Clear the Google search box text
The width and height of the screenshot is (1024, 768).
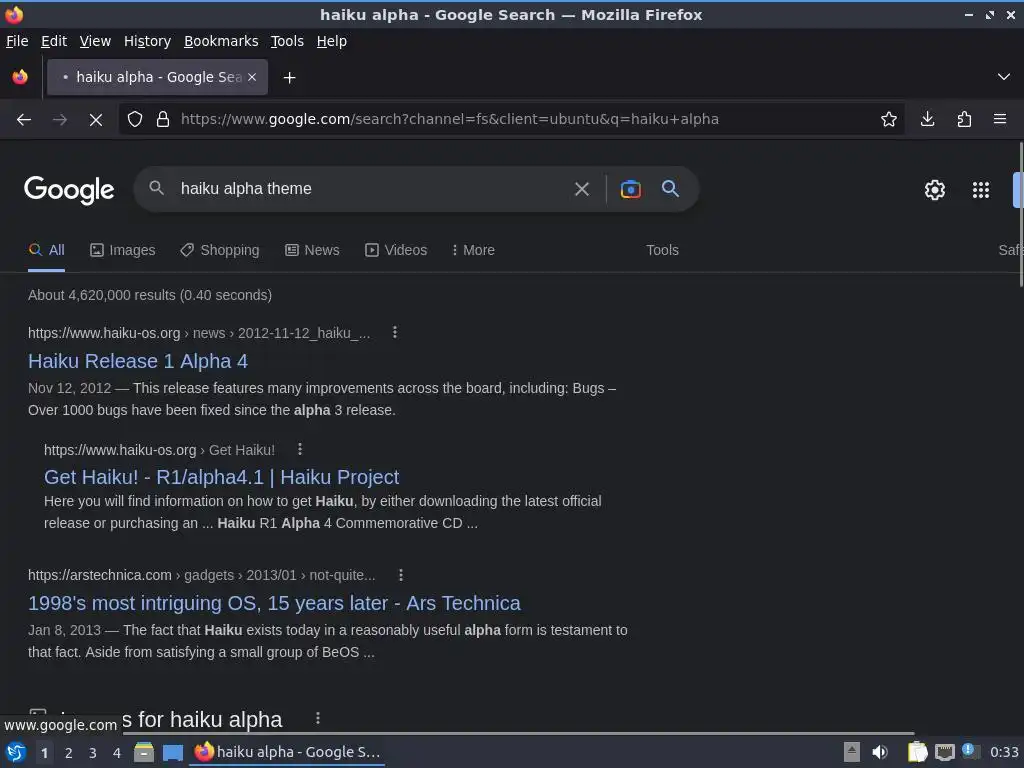[x=581, y=189]
